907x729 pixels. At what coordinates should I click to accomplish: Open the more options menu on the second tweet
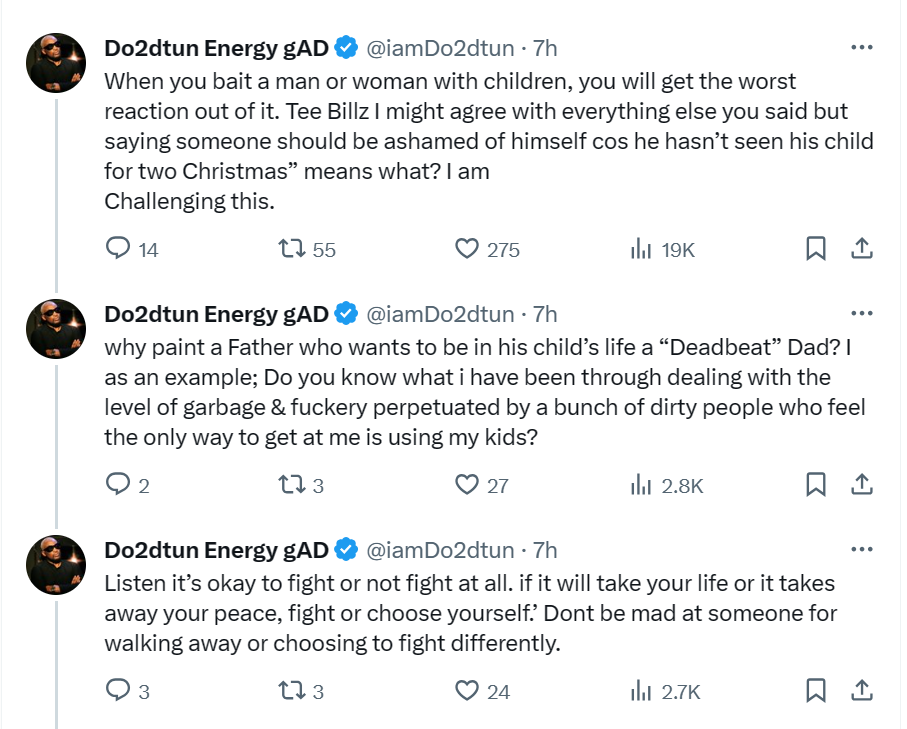click(861, 312)
